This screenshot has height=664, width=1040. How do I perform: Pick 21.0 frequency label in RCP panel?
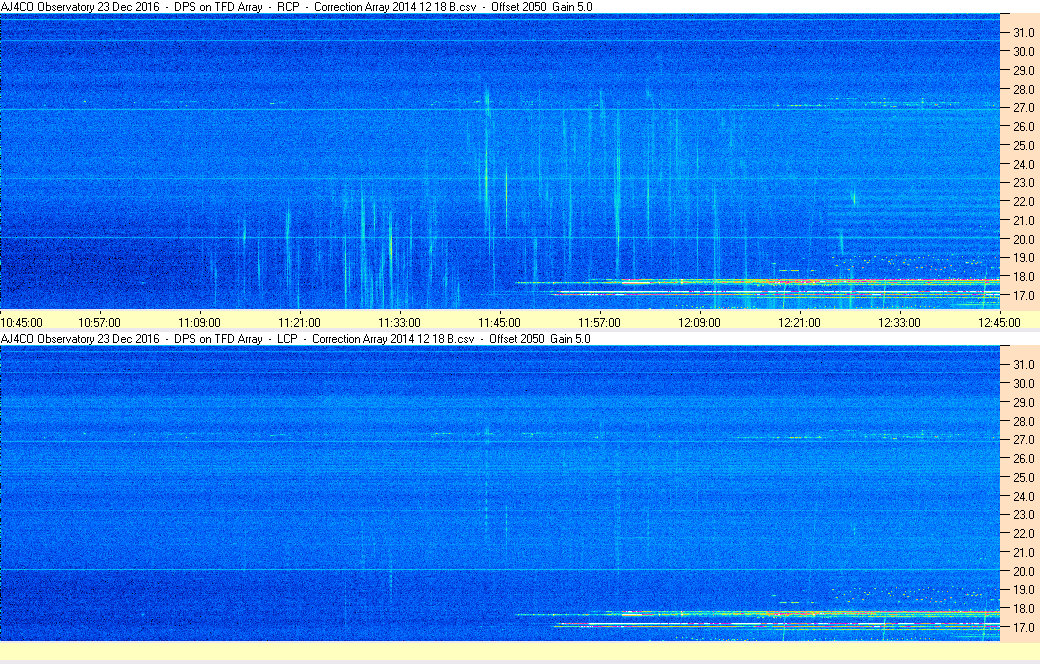(1023, 220)
